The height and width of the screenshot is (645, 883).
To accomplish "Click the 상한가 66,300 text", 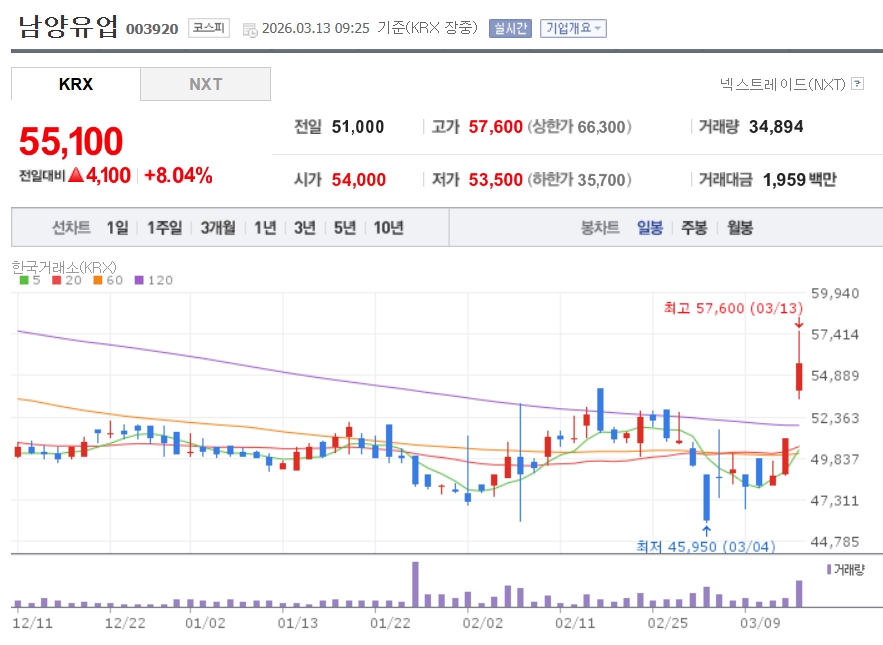I will 579,127.
